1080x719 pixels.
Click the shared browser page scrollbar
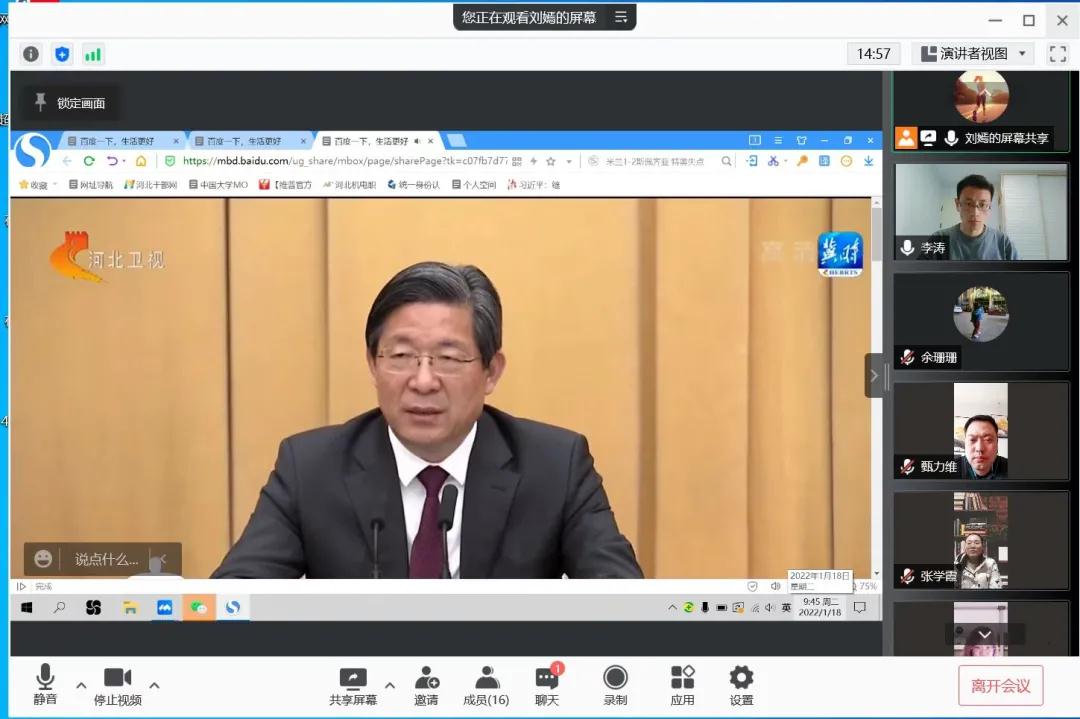(x=876, y=234)
